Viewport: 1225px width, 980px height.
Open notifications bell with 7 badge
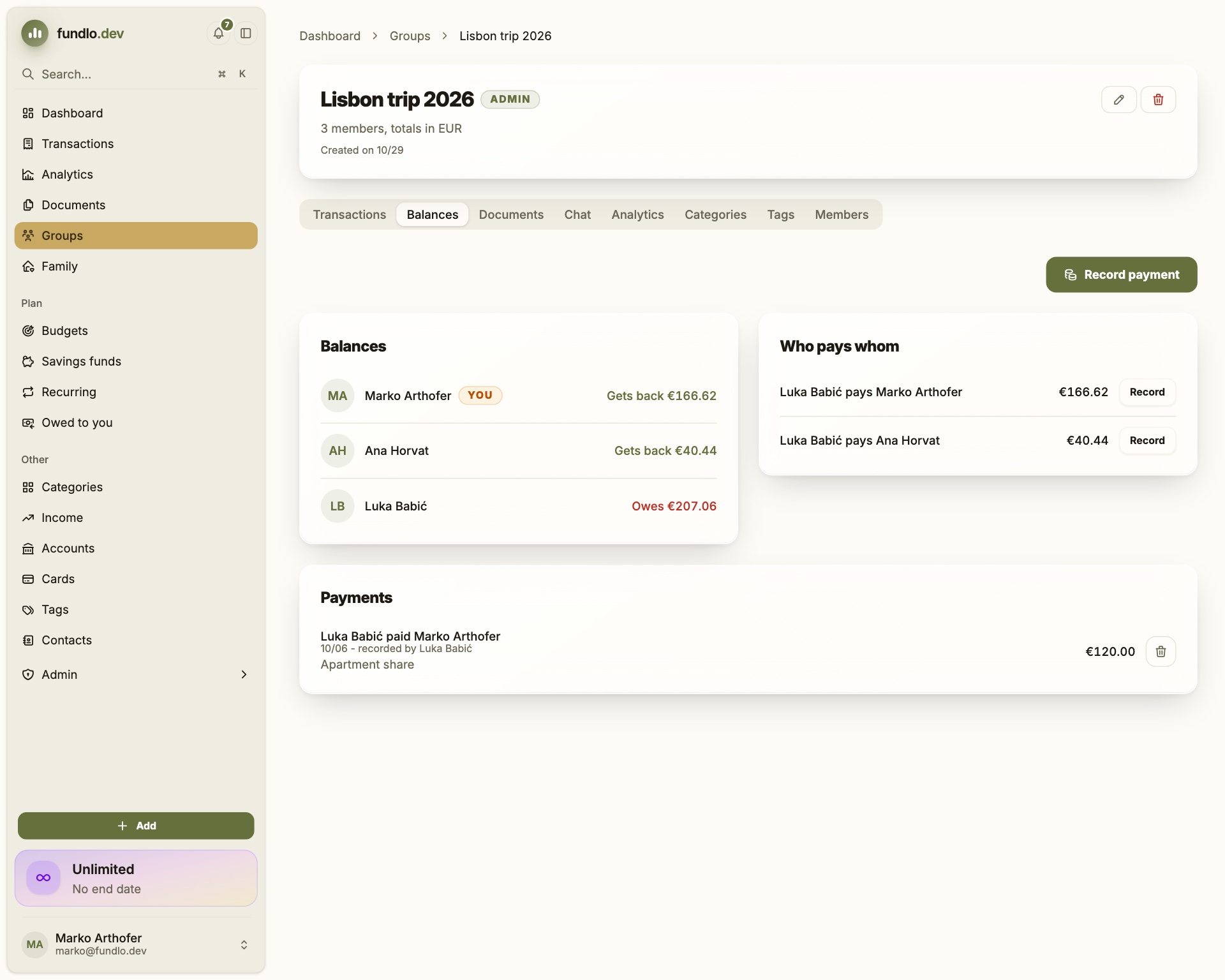click(x=219, y=33)
